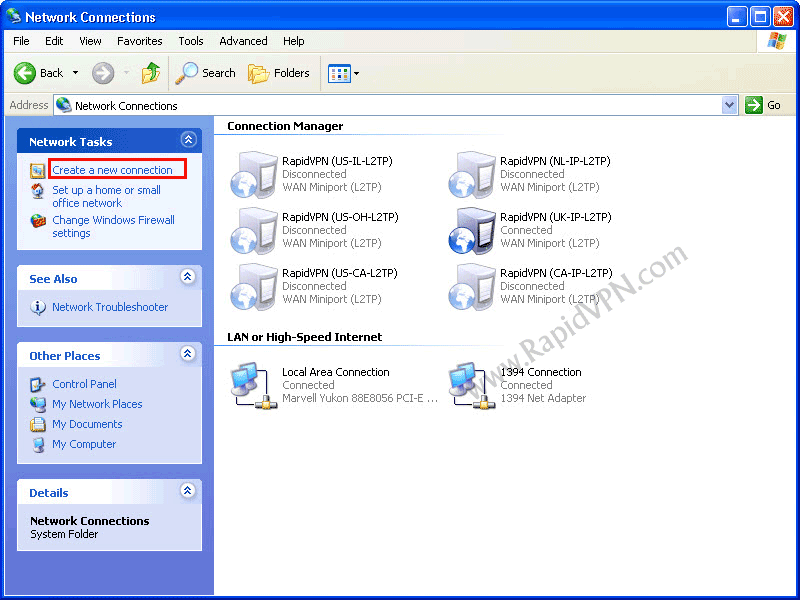Select the RapidVPN (CA-IP-L2TP) connection icon
The width and height of the screenshot is (800, 600).
[x=471, y=287]
